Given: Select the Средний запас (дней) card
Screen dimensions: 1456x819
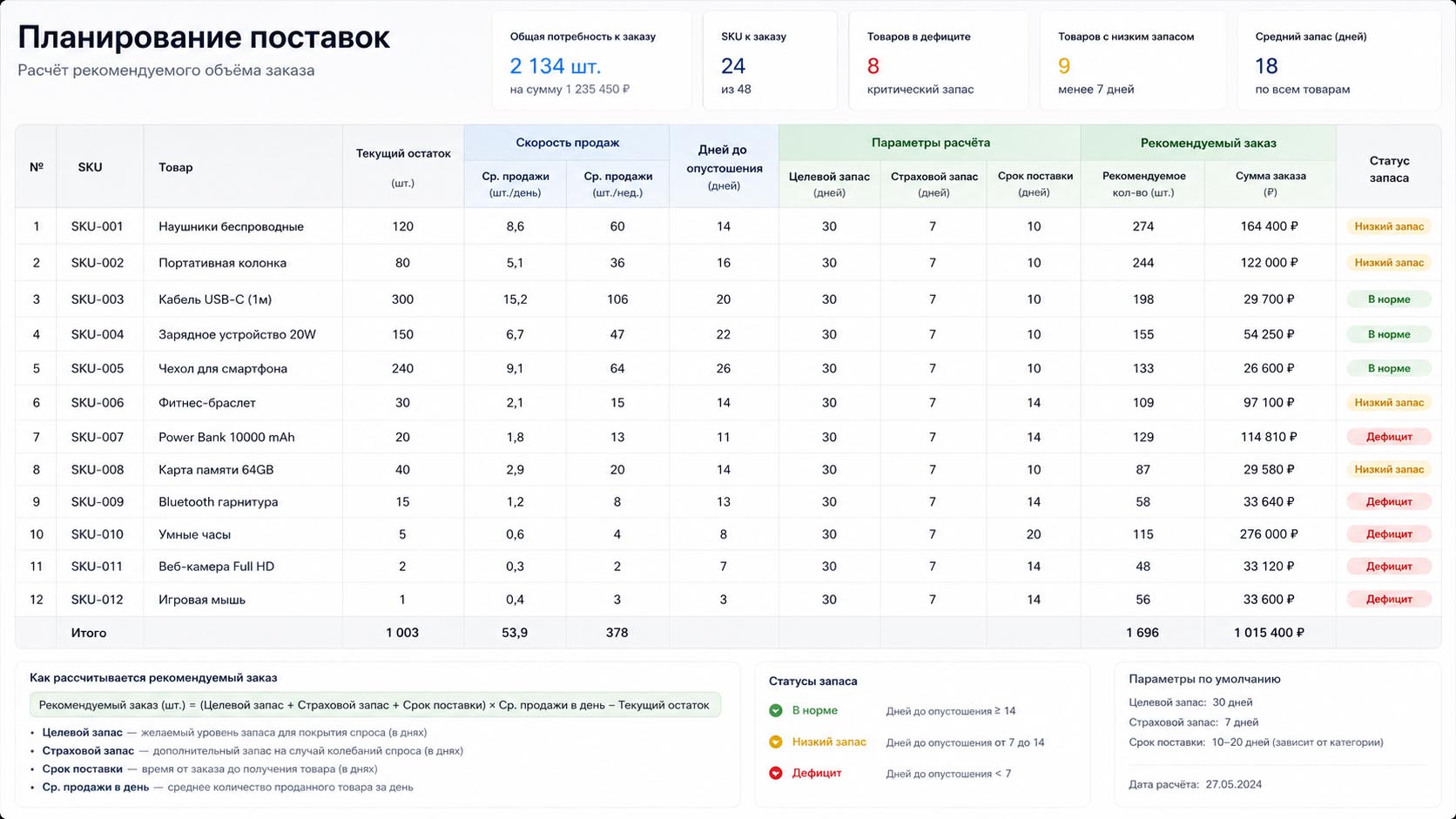Looking at the screenshot, I should tap(1338, 61).
